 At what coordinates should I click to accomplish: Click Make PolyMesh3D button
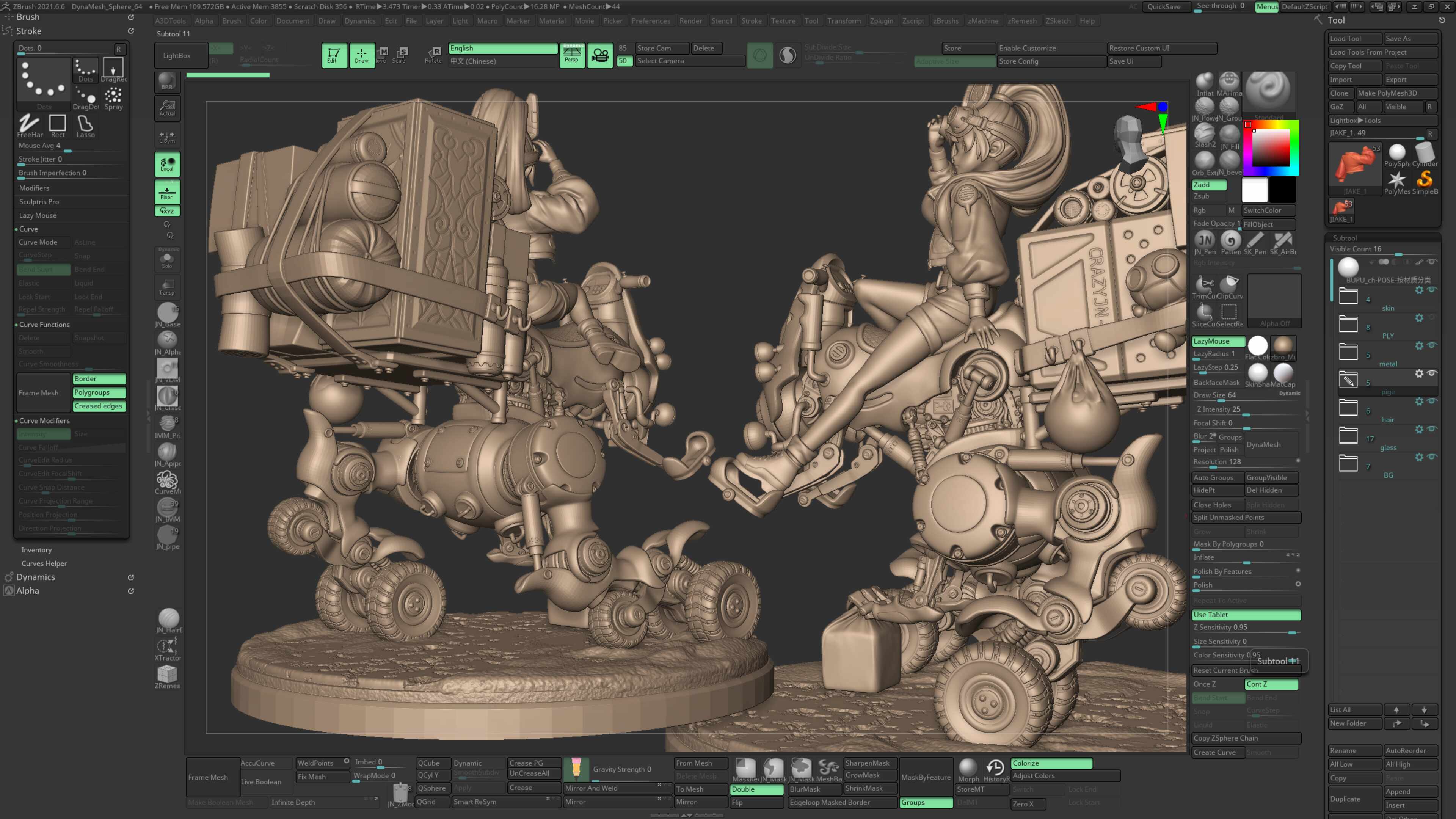(1396, 93)
